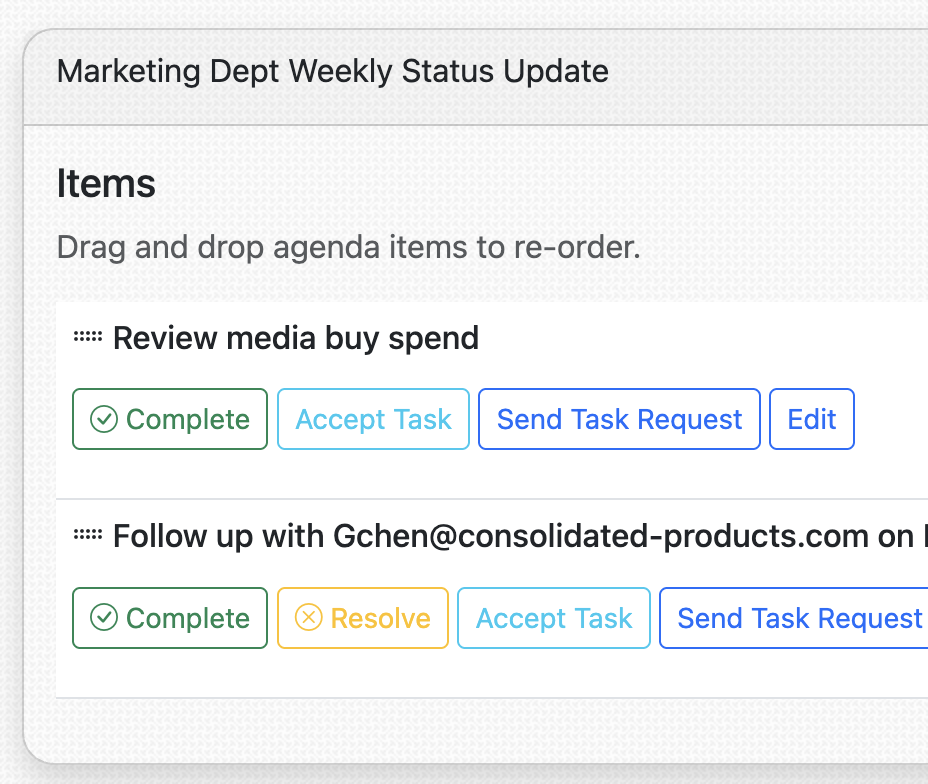The height and width of the screenshot is (784, 928).
Task: Grab the drag handle beside Review media buy spend
Action: pyautogui.click(x=88, y=338)
